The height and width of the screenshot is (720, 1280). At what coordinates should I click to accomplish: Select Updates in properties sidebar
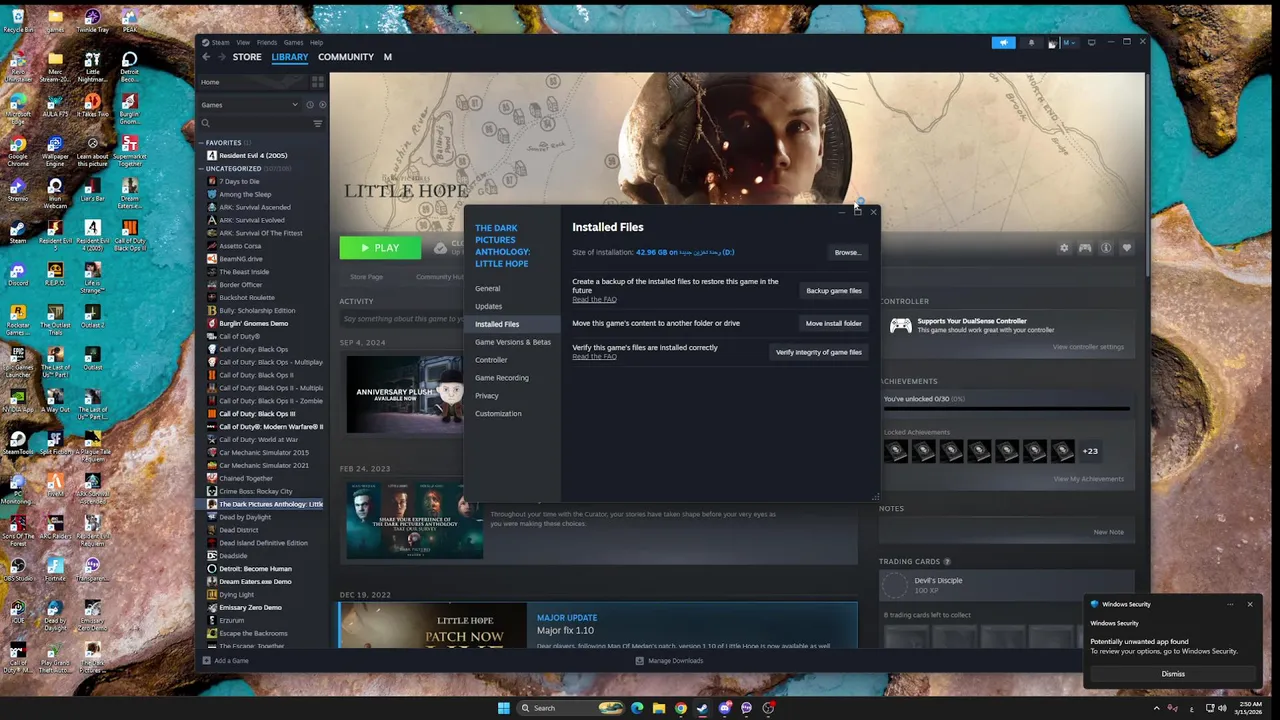point(489,306)
